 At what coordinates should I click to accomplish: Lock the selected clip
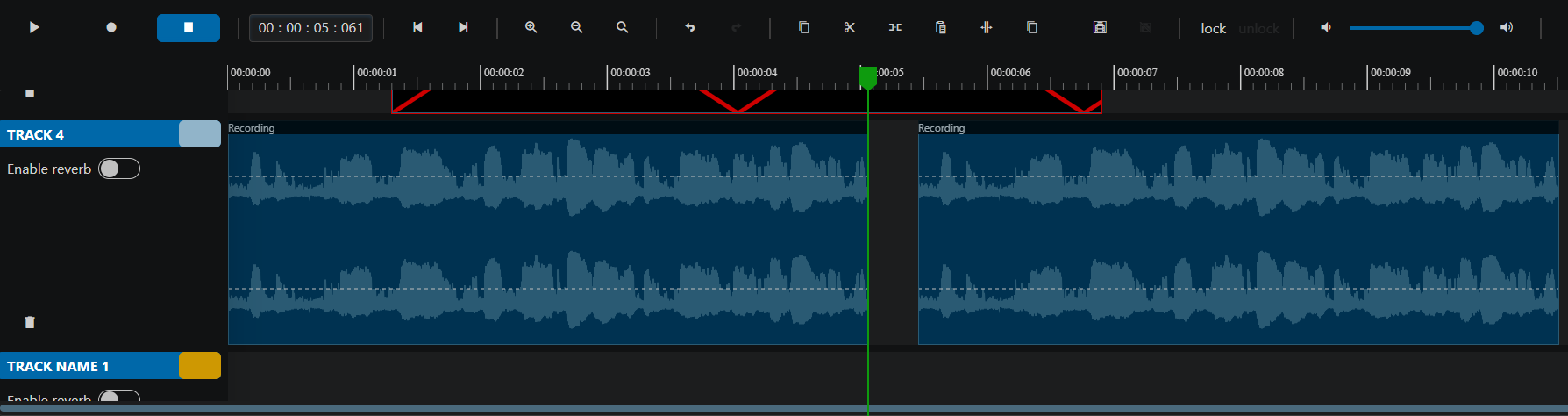click(1214, 28)
